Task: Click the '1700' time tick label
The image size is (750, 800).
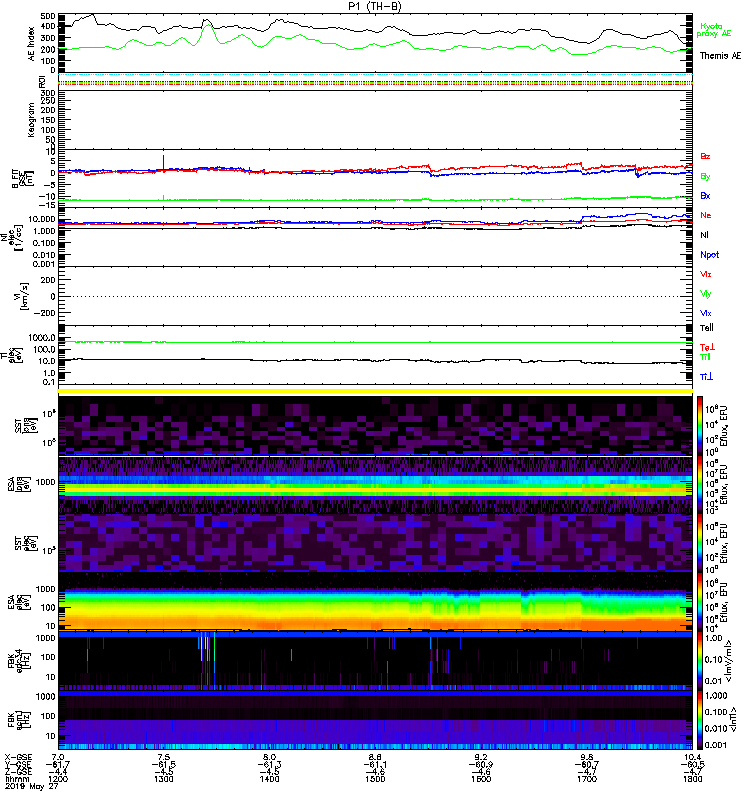Action: (587, 779)
